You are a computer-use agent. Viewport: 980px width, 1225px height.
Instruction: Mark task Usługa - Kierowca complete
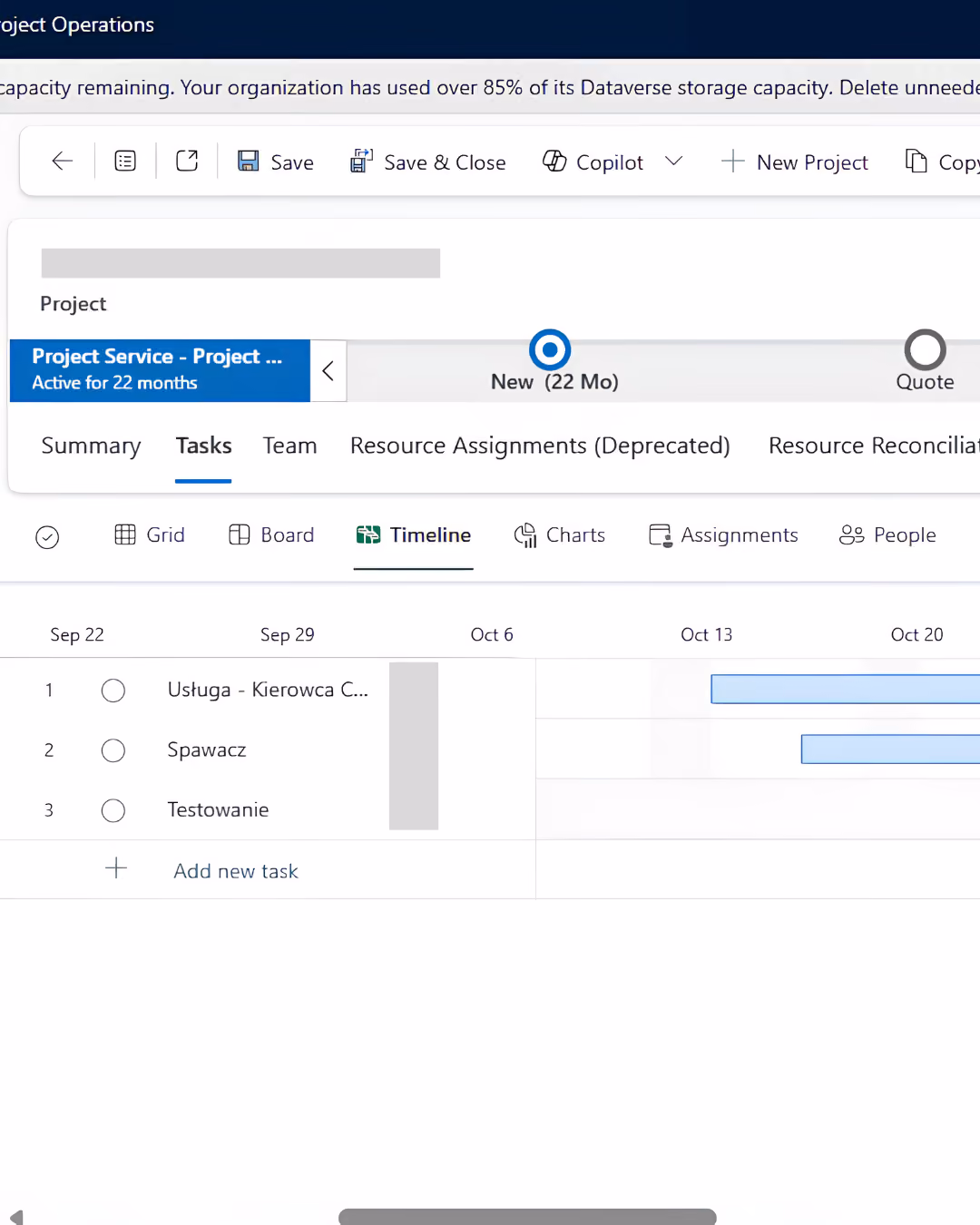(x=113, y=691)
